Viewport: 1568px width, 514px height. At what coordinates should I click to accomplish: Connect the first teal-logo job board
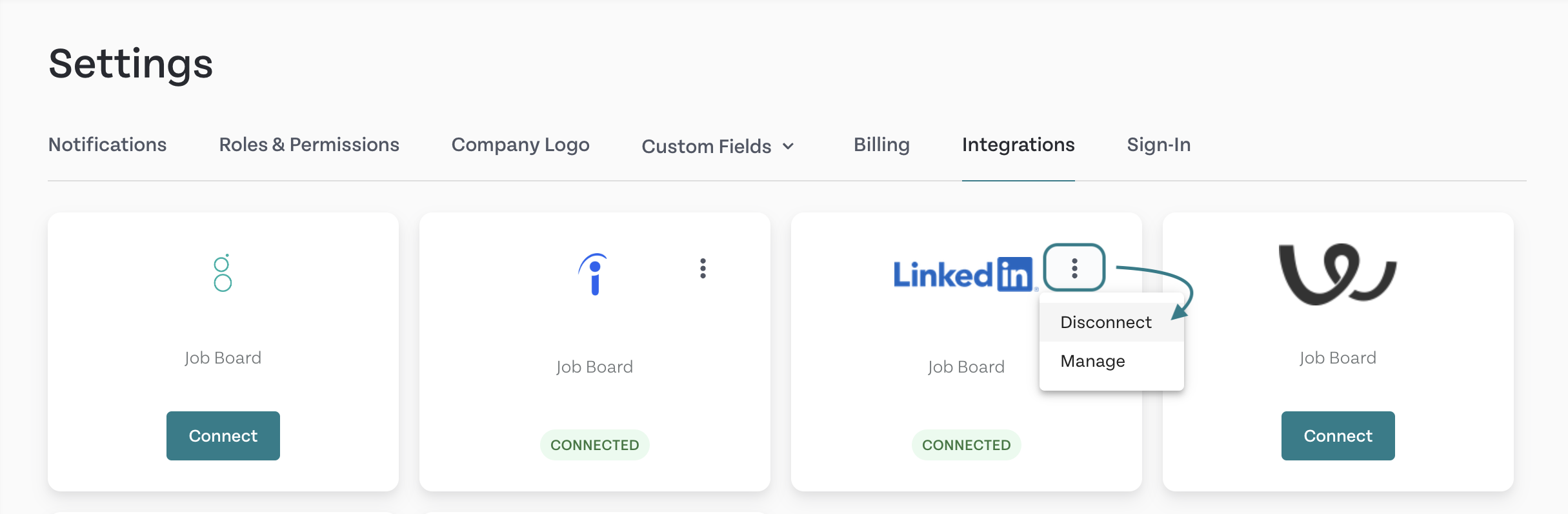[223, 436]
